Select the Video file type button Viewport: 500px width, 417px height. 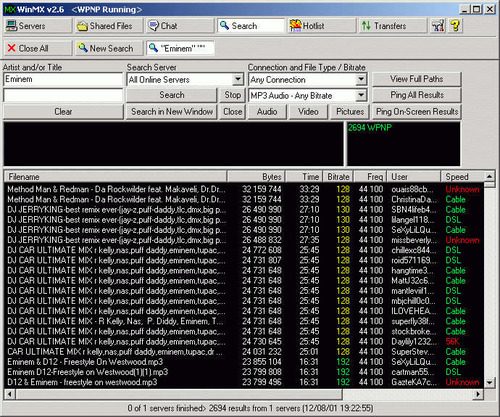pos(308,112)
